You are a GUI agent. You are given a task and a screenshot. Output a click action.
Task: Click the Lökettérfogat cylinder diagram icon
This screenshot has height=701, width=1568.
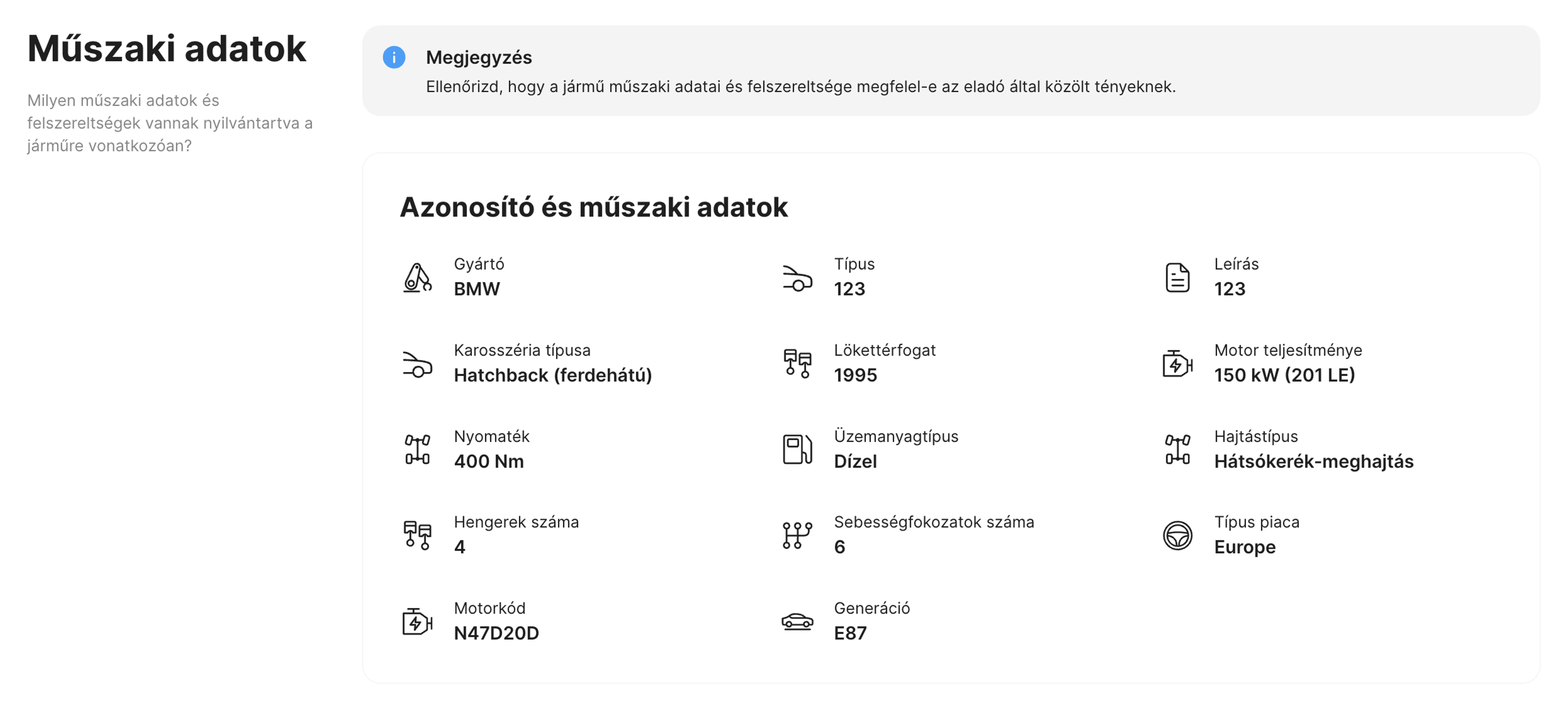click(797, 363)
